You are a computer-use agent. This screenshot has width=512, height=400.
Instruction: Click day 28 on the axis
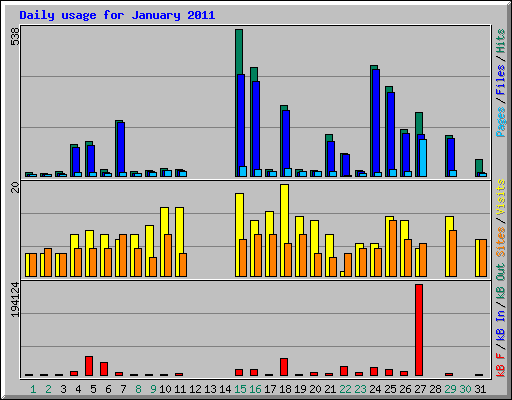(x=435, y=389)
